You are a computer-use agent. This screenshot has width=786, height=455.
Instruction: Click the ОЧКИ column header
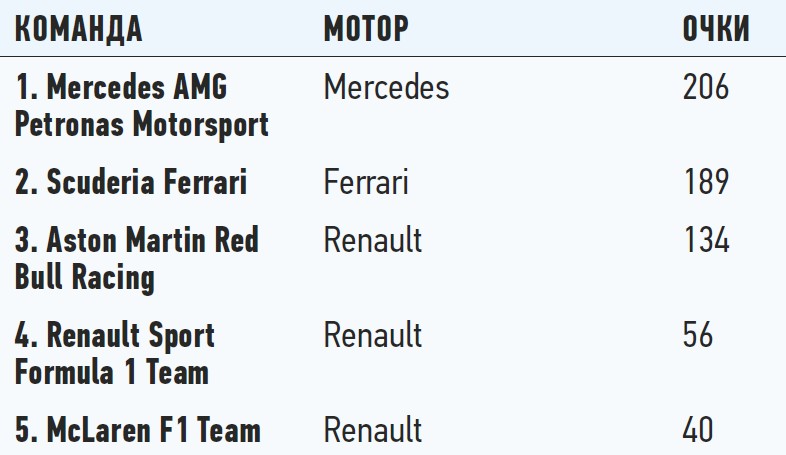point(716,30)
